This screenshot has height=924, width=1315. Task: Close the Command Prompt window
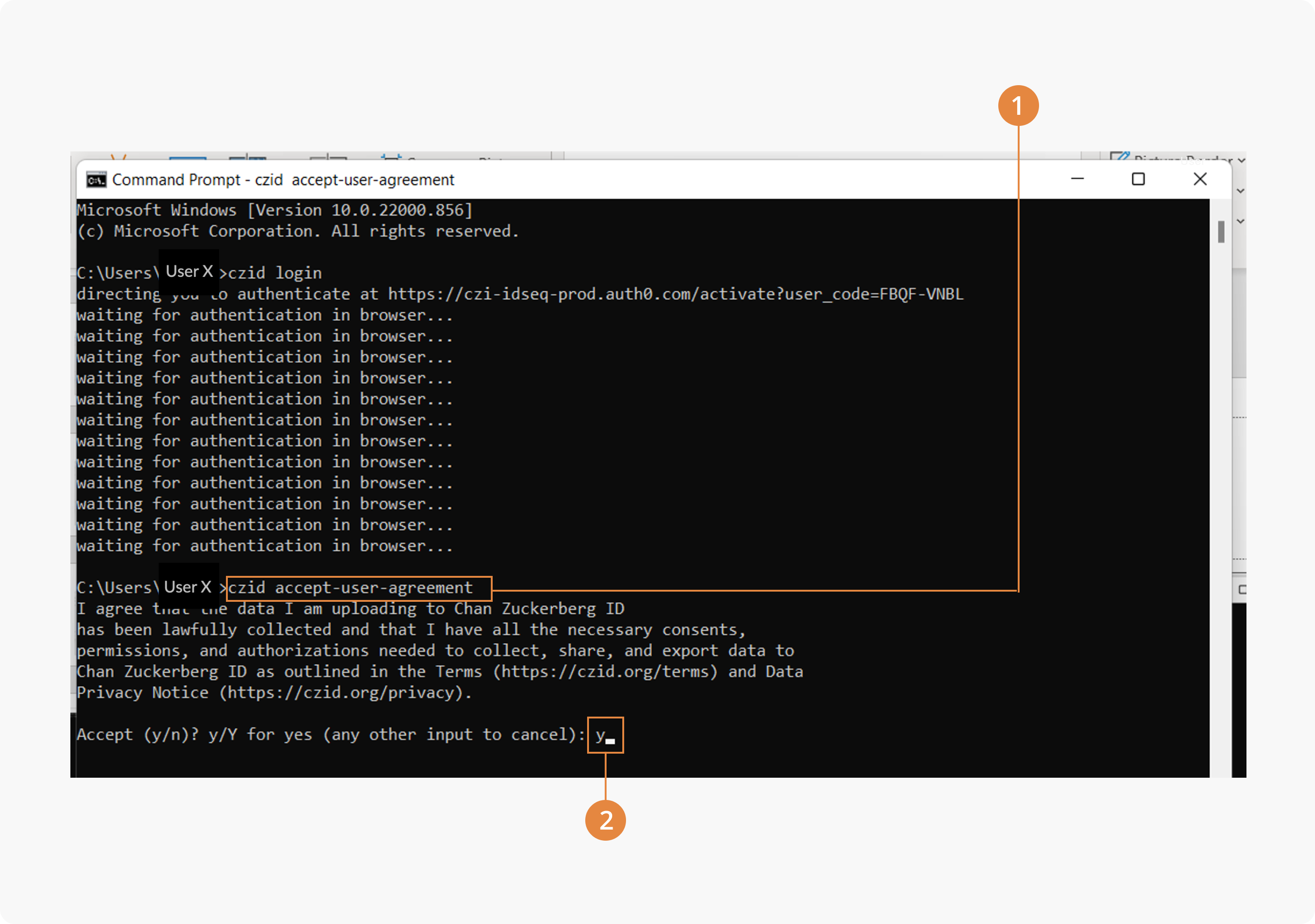tap(1200, 179)
